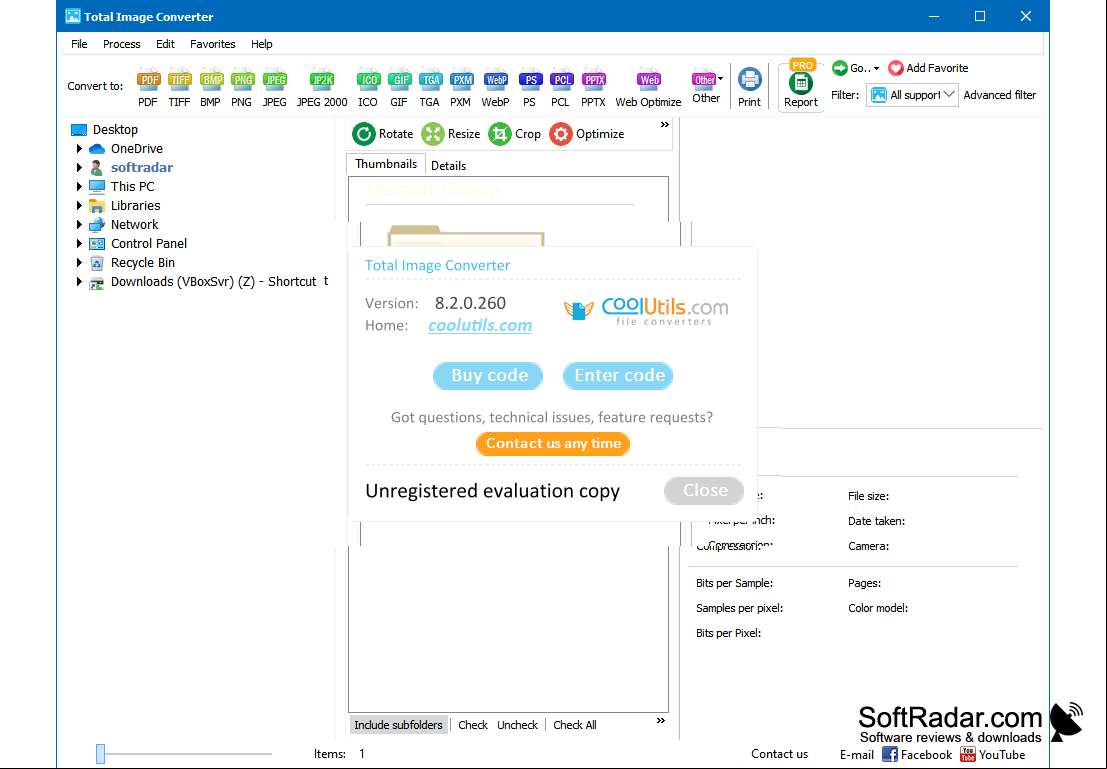Click the folder thumbnail in list
This screenshot has height=769, width=1107.
tap(466, 235)
